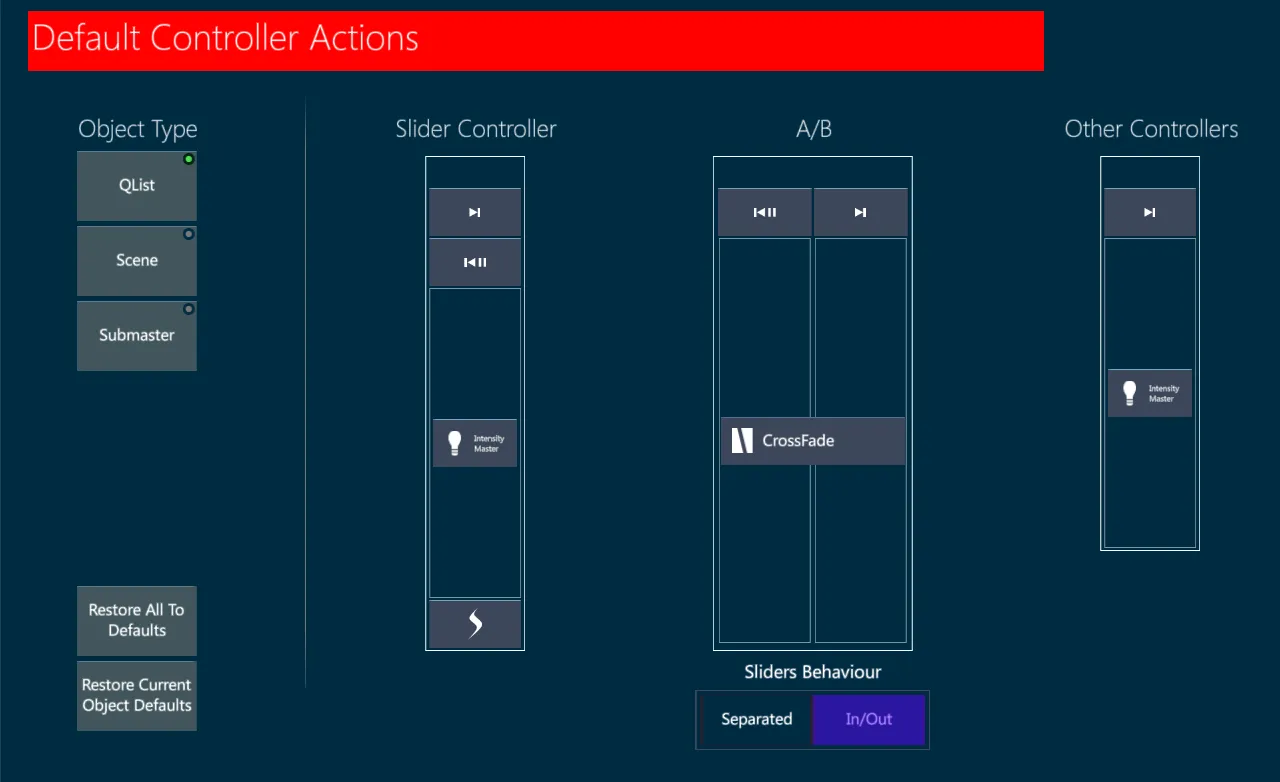Click the Default Controller Actions title bar

pyautogui.click(x=536, y=41)
